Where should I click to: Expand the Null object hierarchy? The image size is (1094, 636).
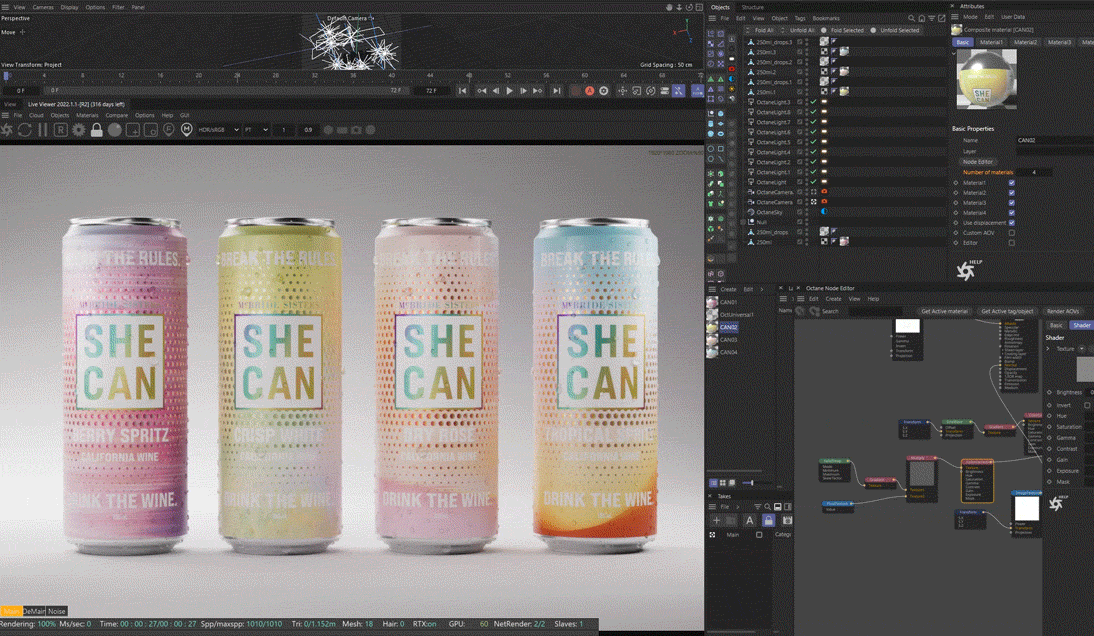pos(743,222)
